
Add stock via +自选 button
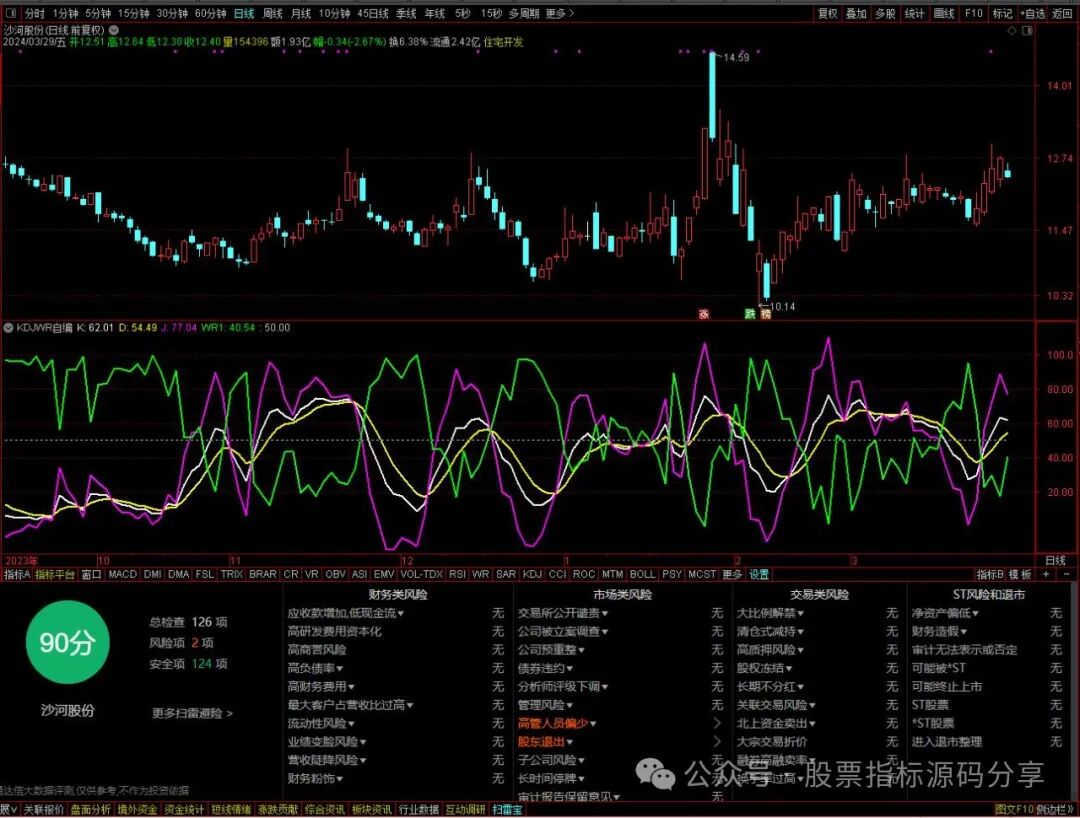click(x=1032, y=13)
